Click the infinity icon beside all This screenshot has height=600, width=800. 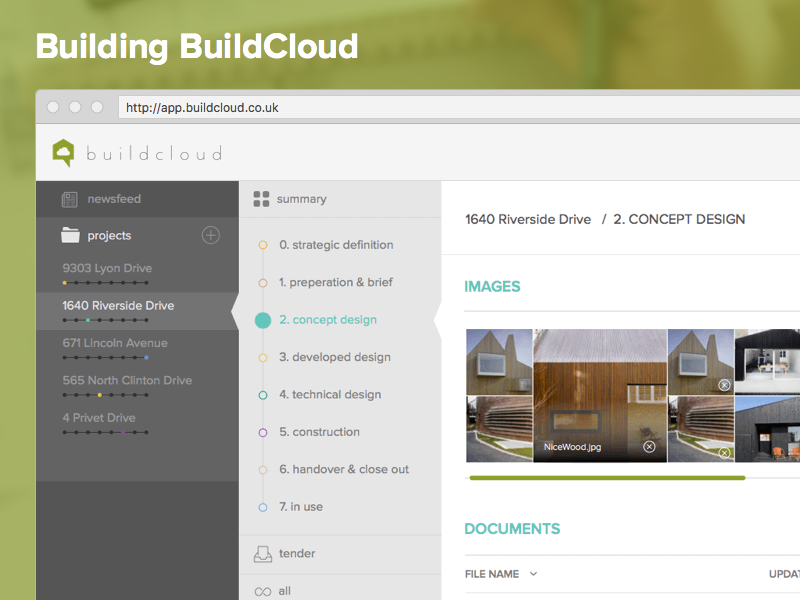tap(263, 592)
